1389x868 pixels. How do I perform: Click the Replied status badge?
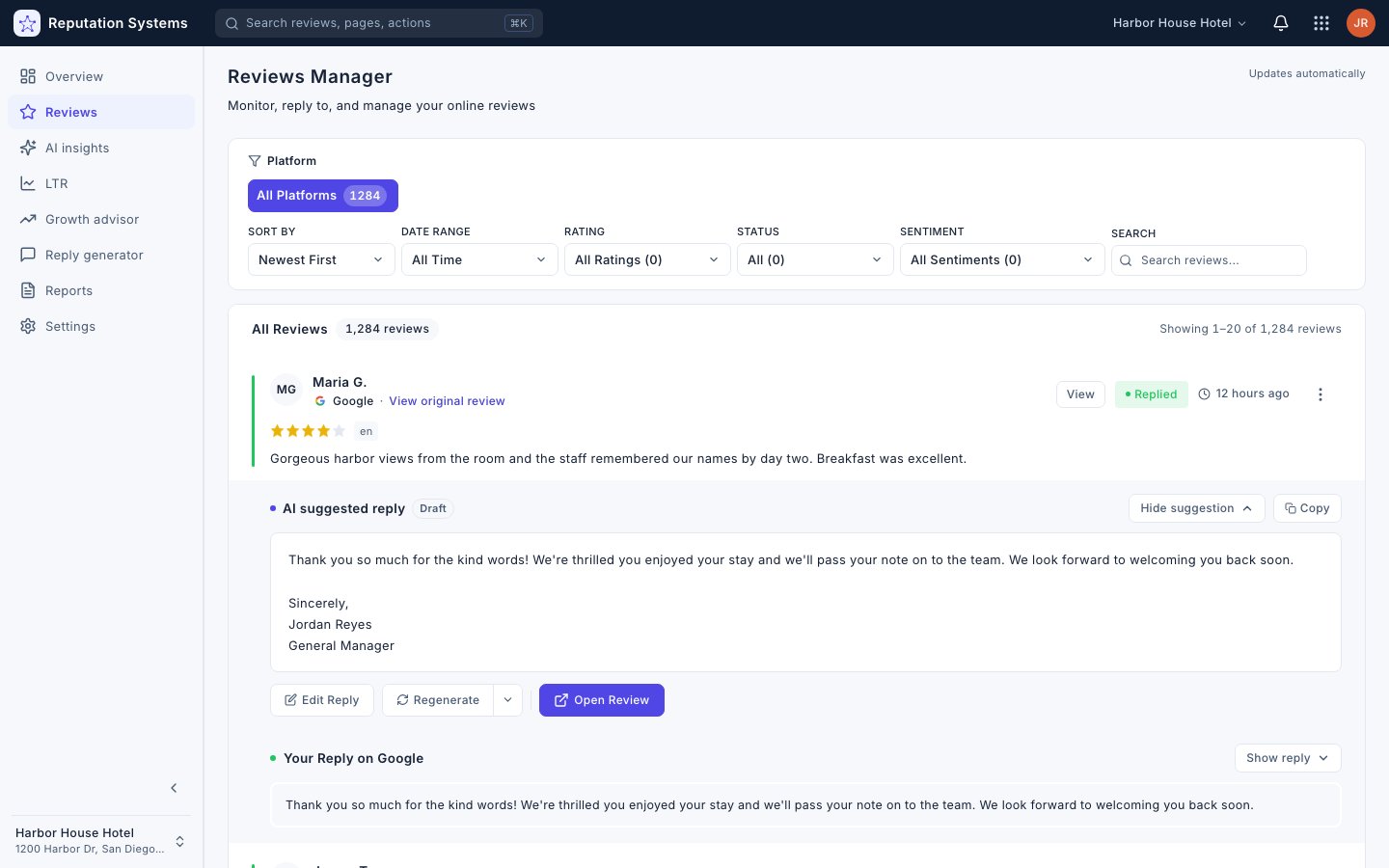(x=1151, y=394)
